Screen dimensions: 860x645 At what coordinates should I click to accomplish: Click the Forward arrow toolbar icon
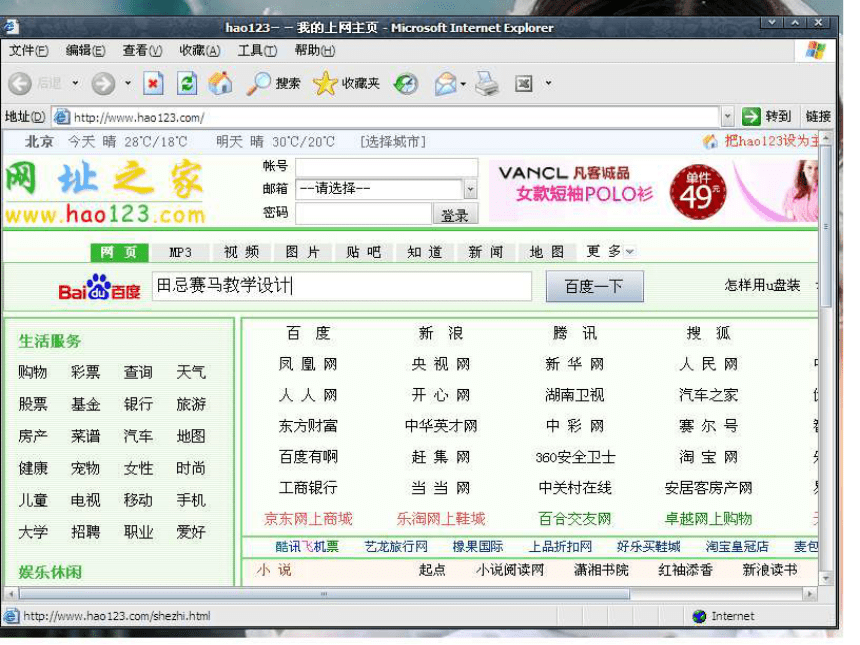tap(103, 83)
